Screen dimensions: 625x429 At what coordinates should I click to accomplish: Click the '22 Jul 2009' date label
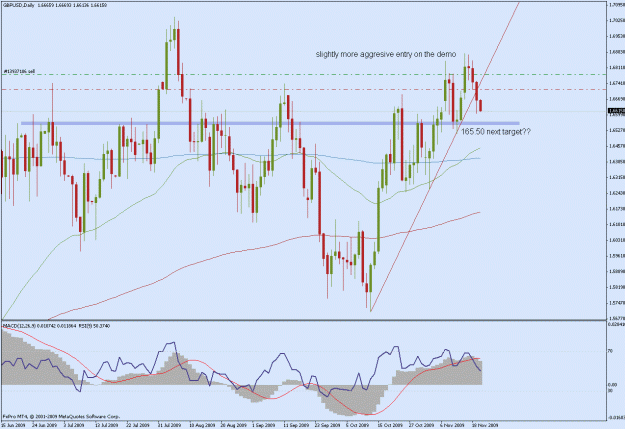coord(138,425)
